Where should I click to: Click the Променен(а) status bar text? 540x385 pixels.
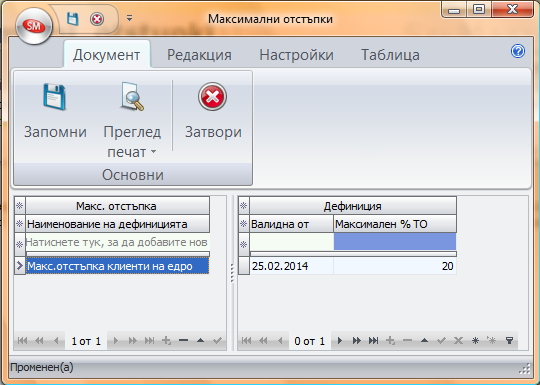[42, 367]
